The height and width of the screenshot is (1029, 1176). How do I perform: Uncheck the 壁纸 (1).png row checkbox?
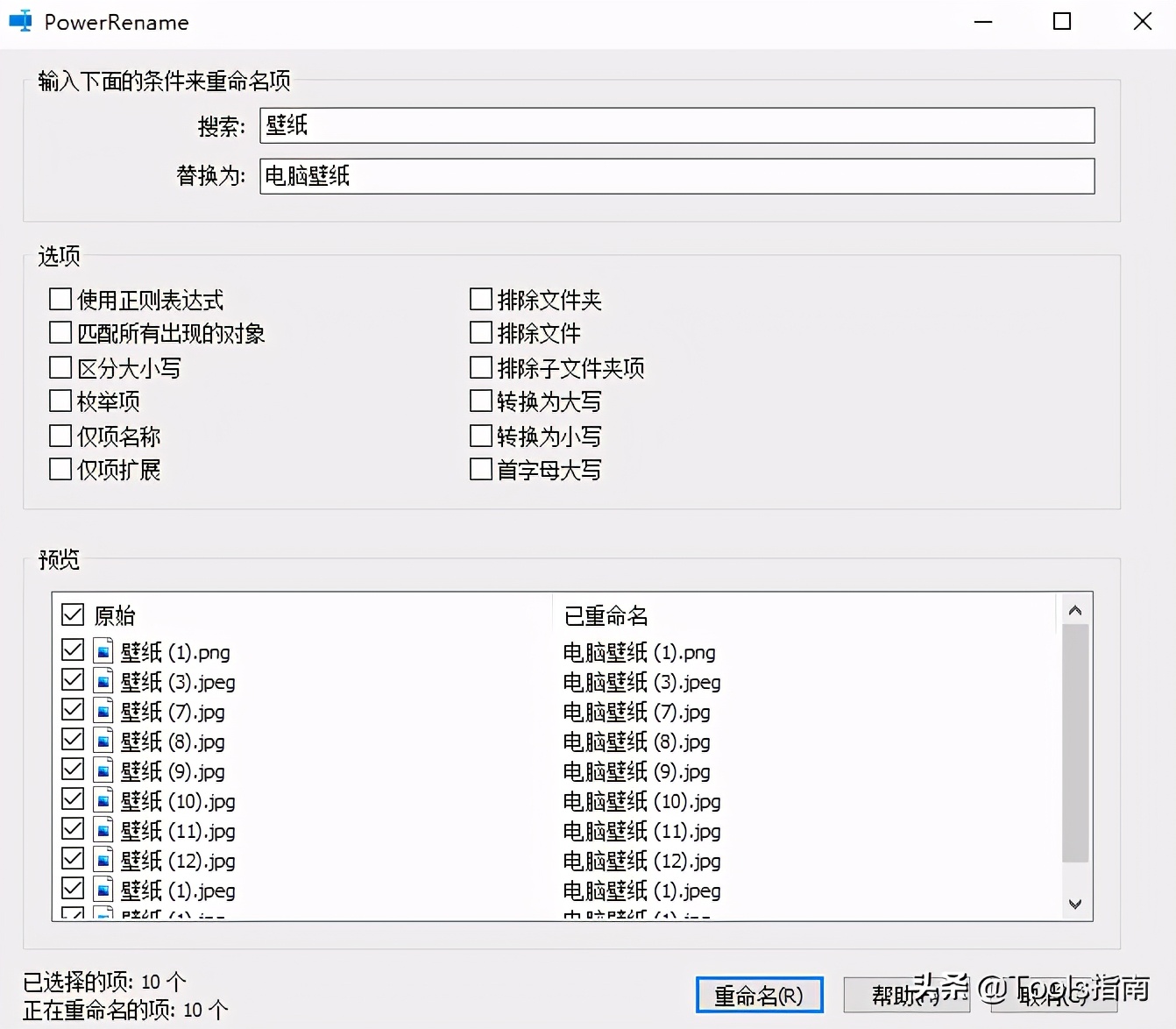click(x=73, y=650)
